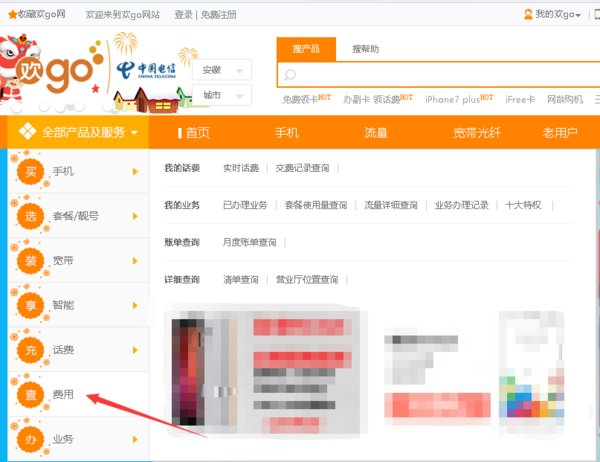Viewport: 600px width, 462px height.
Task: Open 宽带光纤 in the navigation bar
Action: coord(477,132)
